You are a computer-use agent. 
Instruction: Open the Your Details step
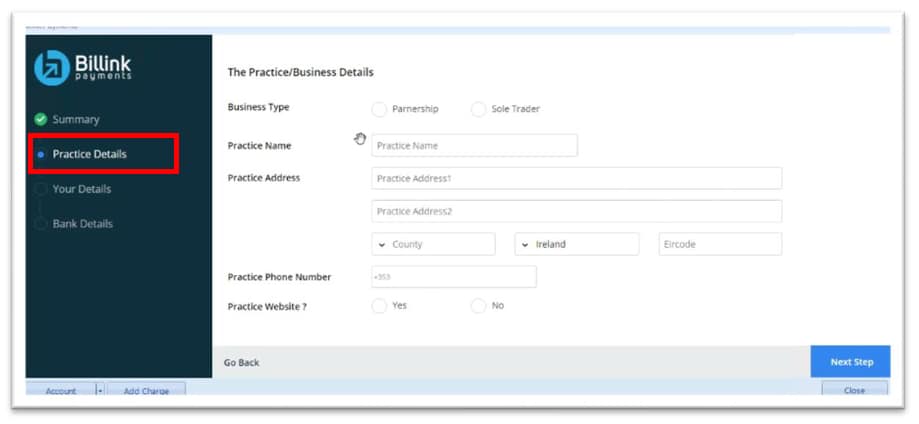coord(82,189)
